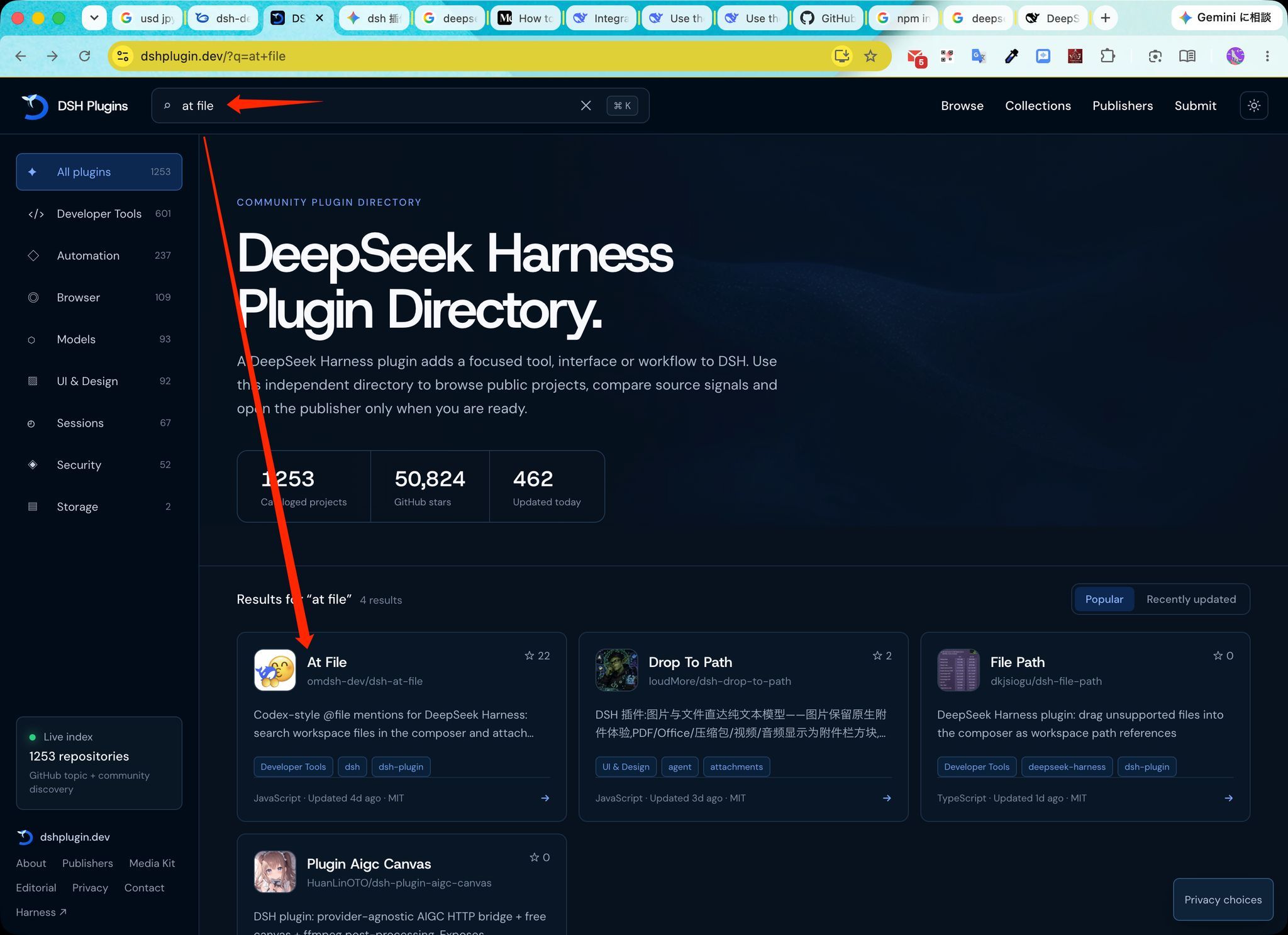This screenshot has width=1288, height=935.
Task: Reload the page
Action: [84, 56]
